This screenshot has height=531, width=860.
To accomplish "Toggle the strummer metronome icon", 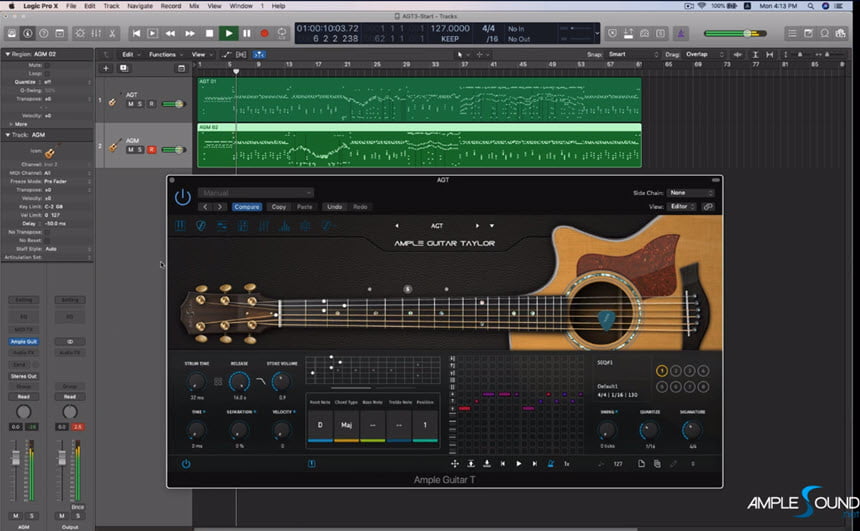I will click(551, 464).
